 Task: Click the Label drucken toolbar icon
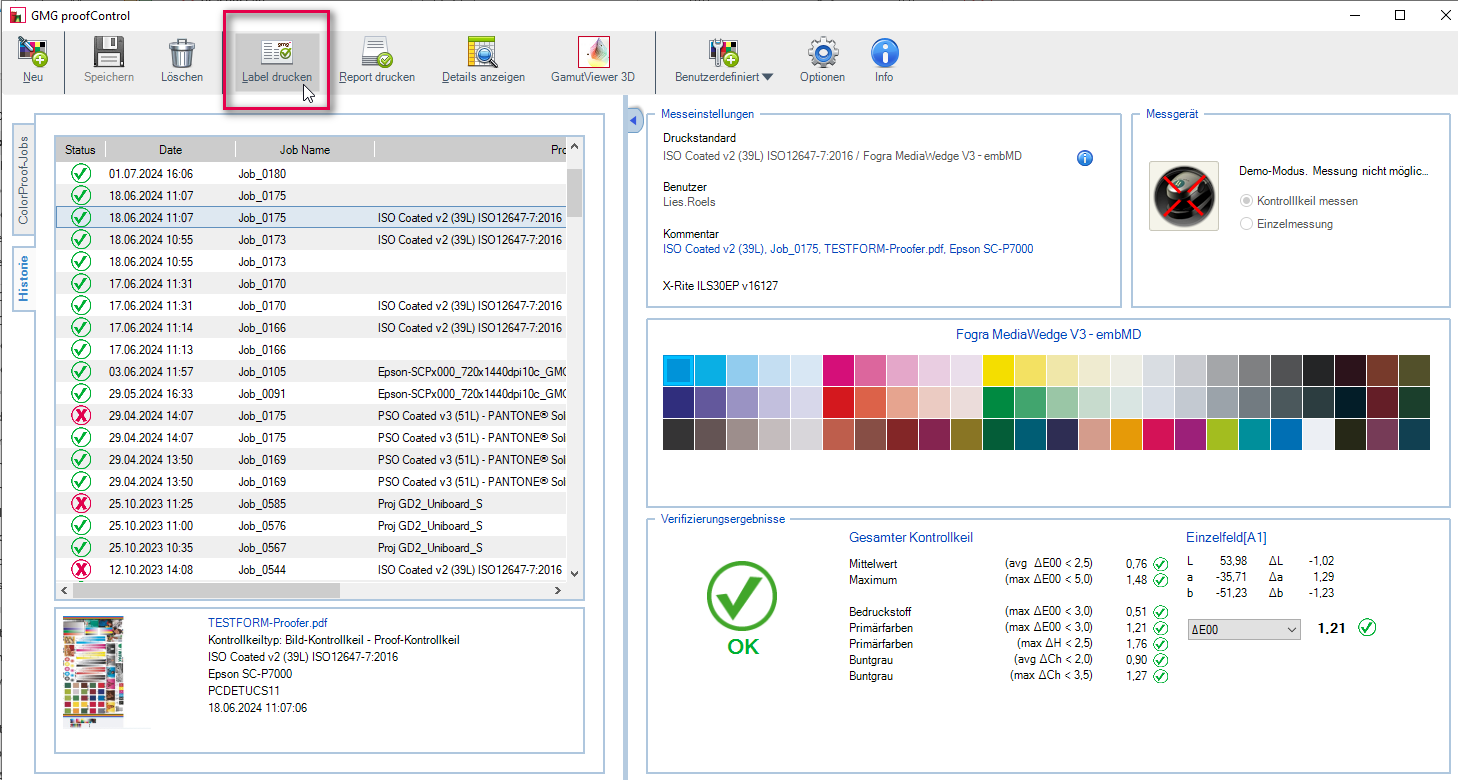tap(276, 52)
